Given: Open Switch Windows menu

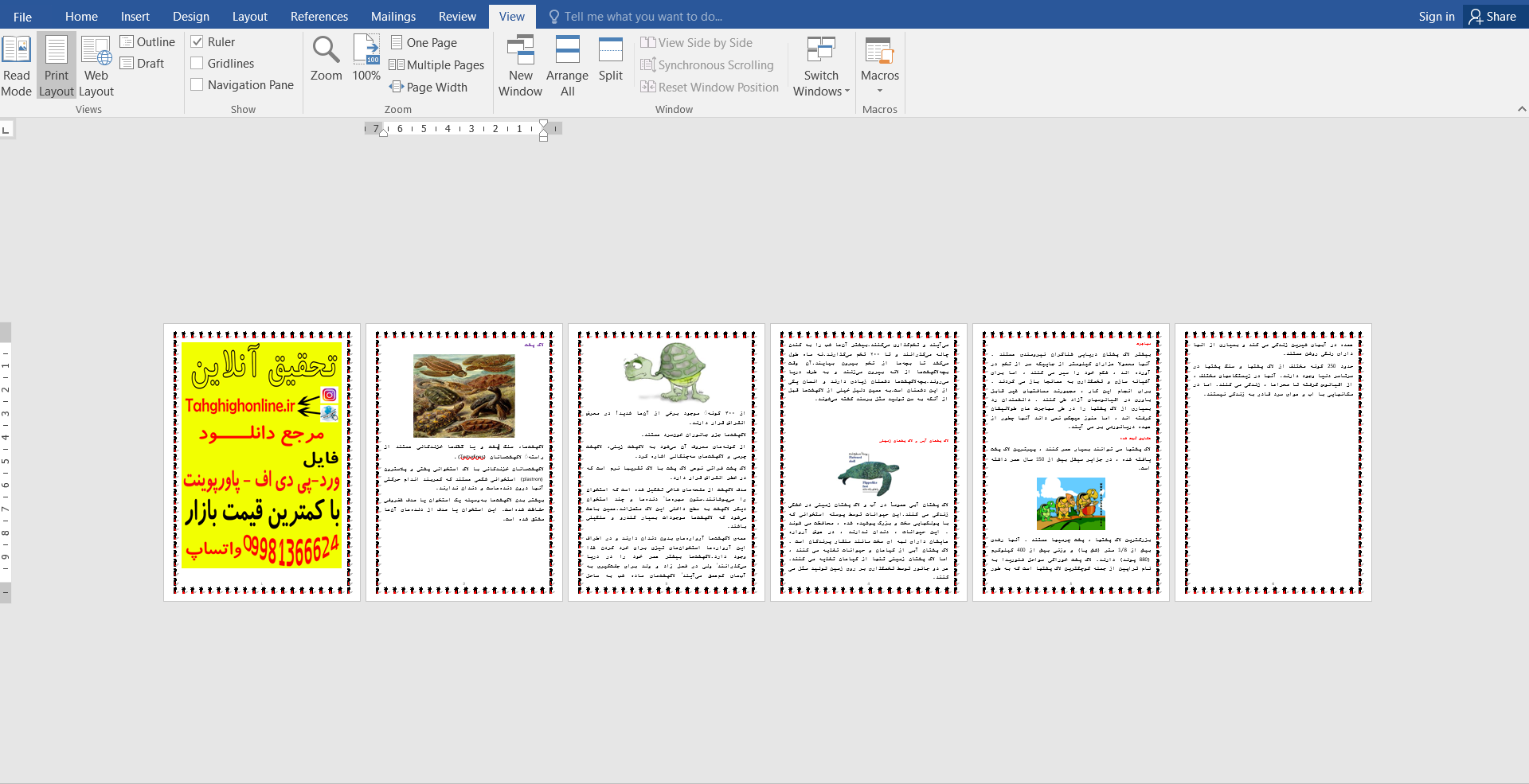Looking at the screenshot, I should (821, 66).
